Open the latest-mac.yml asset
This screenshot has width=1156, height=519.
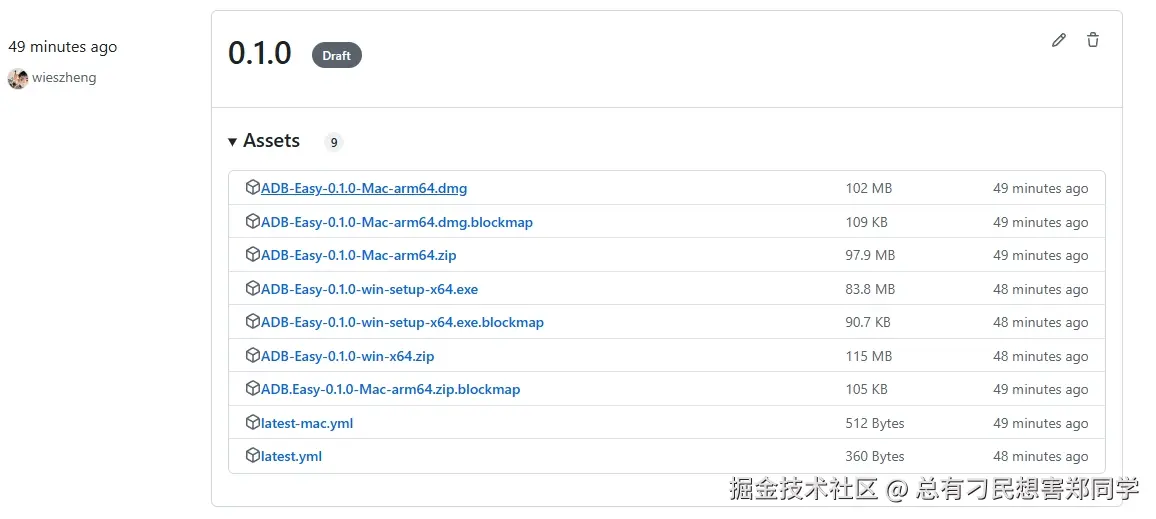[x=307, y=423]
